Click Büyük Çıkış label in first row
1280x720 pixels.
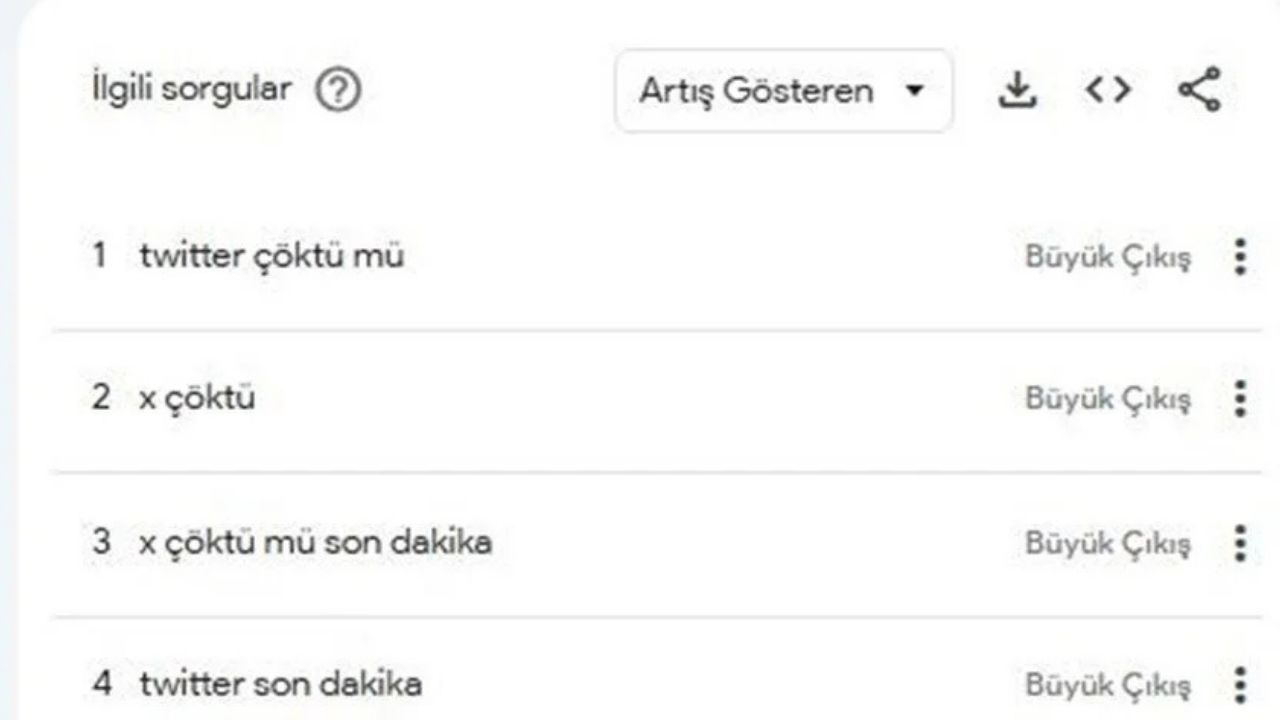(1108, 257)
